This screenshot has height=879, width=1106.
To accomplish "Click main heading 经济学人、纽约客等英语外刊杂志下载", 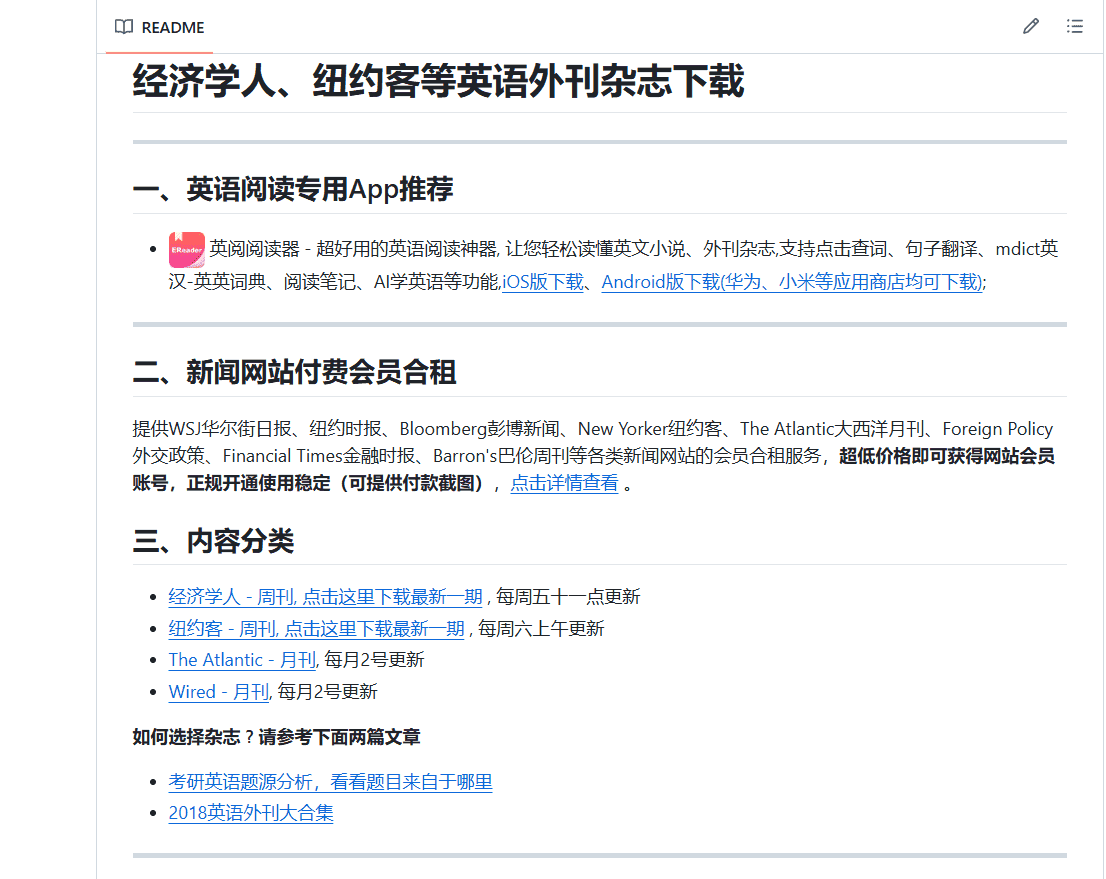I will 438,80.
